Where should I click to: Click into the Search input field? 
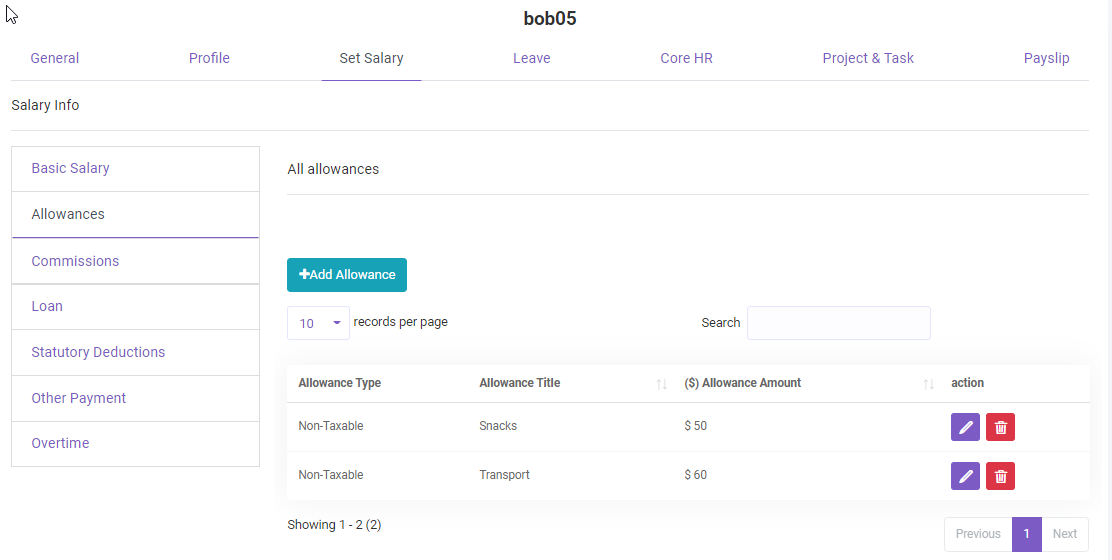point(838,323)
